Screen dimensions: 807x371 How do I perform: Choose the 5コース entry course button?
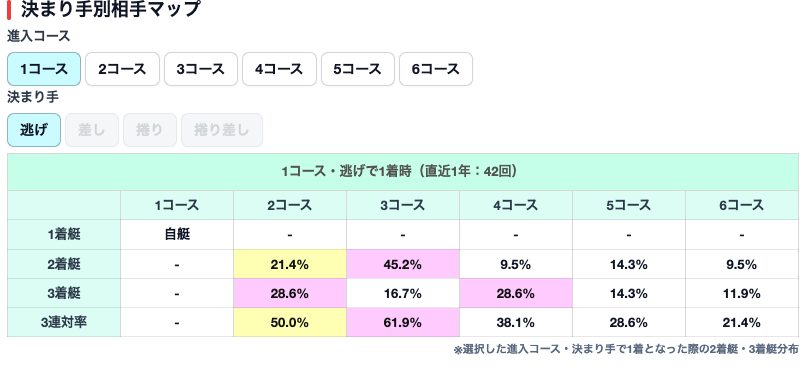click(358, 69)
